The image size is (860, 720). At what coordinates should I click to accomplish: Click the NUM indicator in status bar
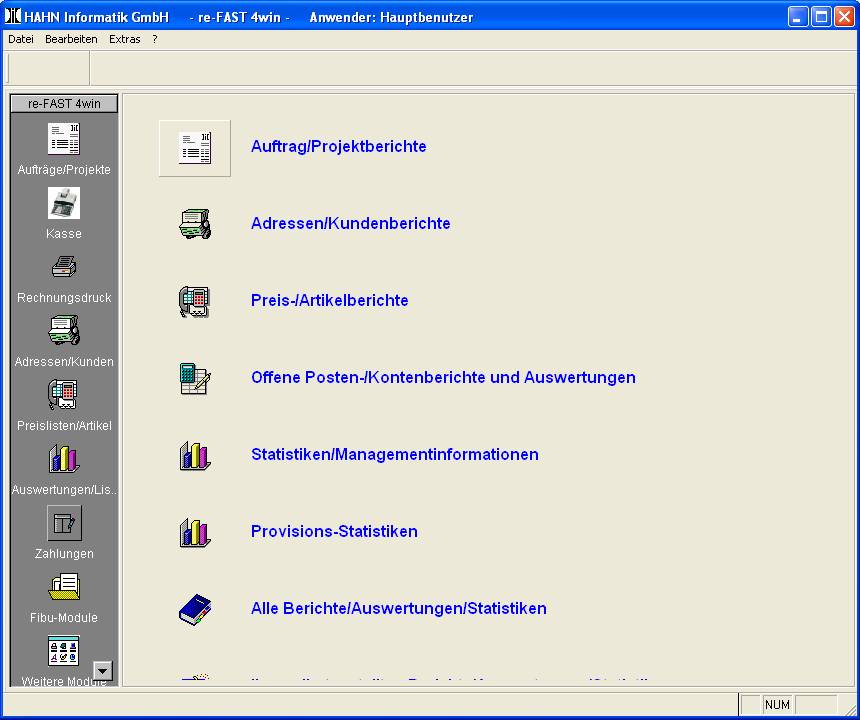pos(777,705)
